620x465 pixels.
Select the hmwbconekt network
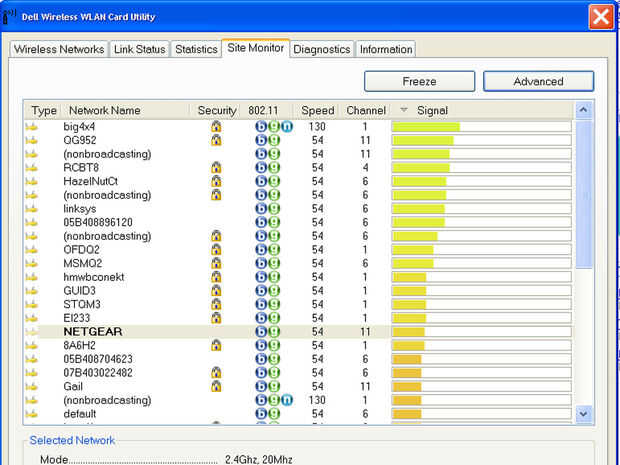coord(94,277)
